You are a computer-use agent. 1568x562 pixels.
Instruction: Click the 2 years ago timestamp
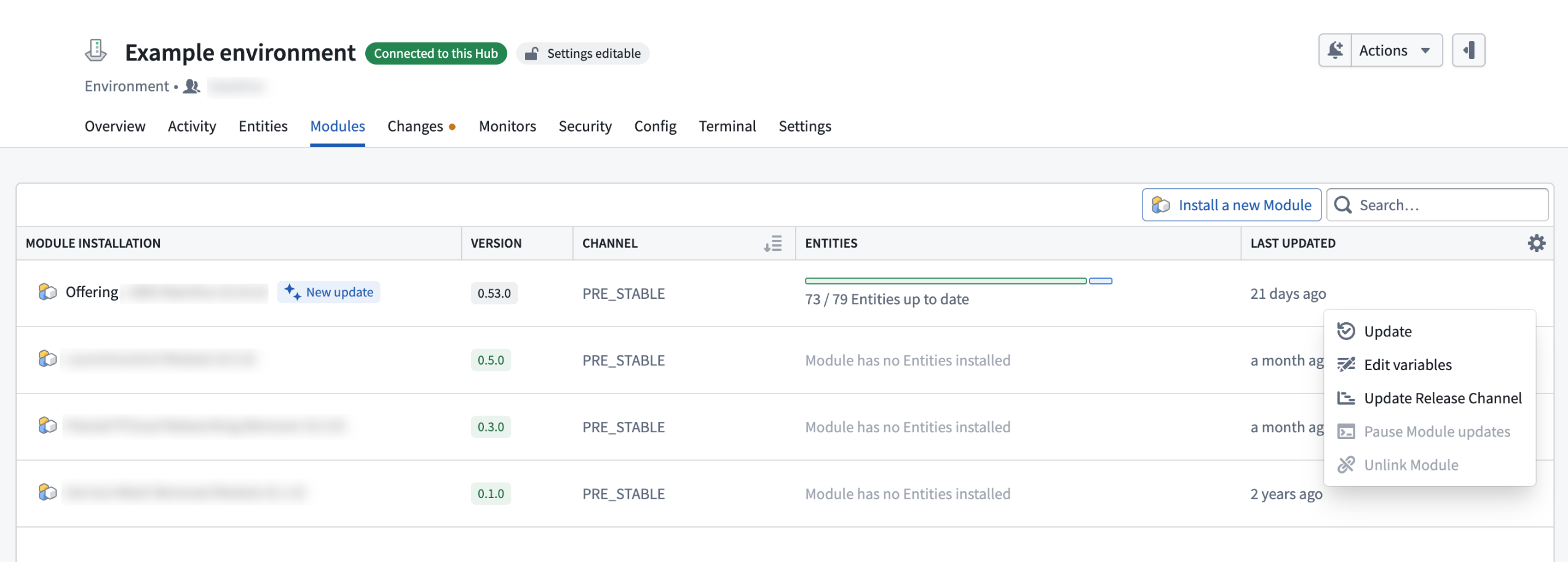tap(1286, 494)
